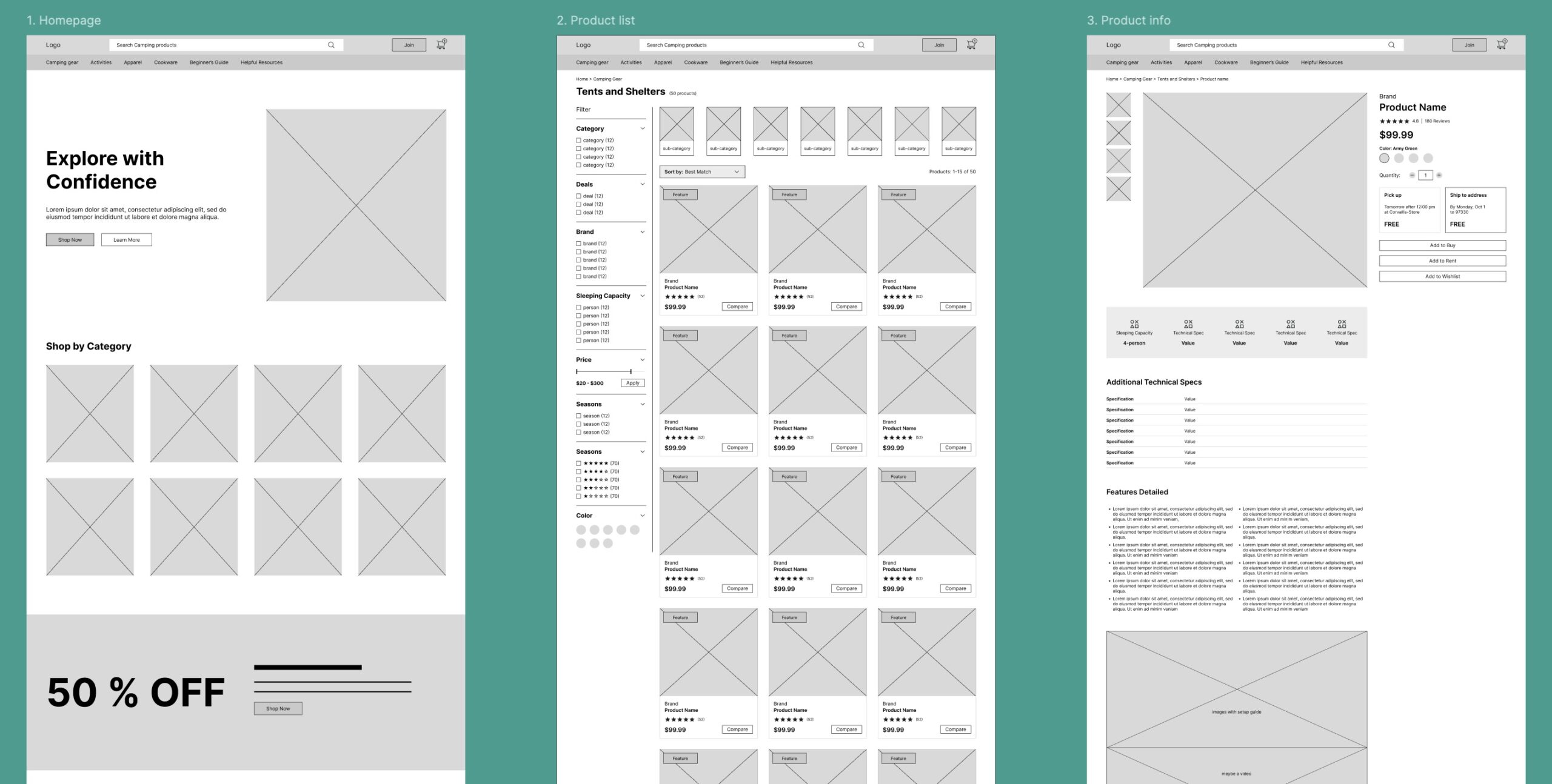Check the 5-star rating filter checkbox

[x=578, y=463]
